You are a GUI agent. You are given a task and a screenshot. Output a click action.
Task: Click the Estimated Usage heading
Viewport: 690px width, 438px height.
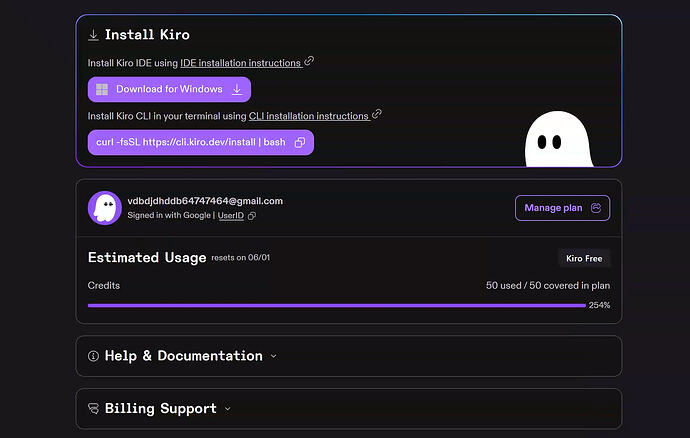coord(147,258)
